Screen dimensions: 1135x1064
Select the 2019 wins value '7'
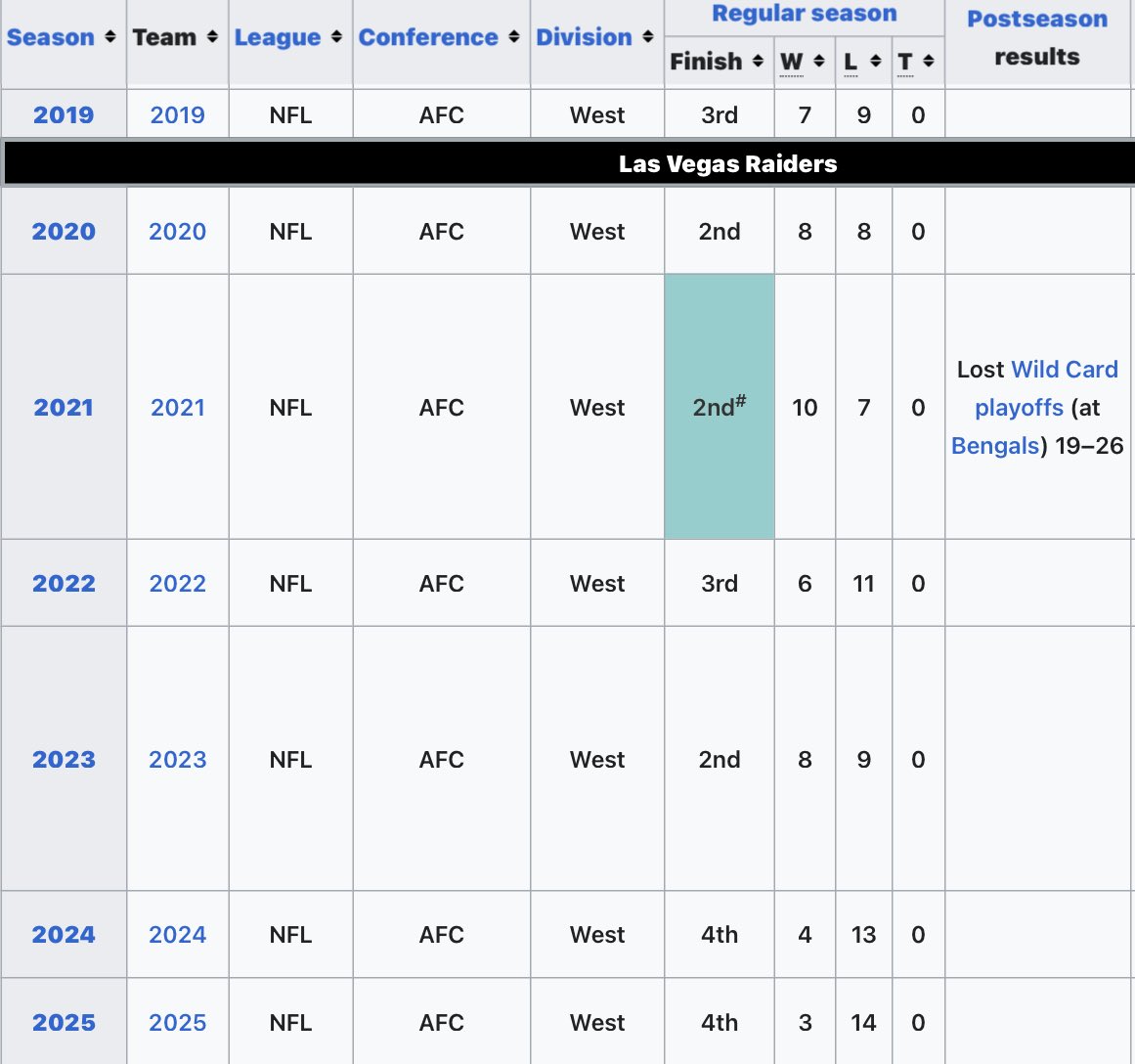point(805,114)
